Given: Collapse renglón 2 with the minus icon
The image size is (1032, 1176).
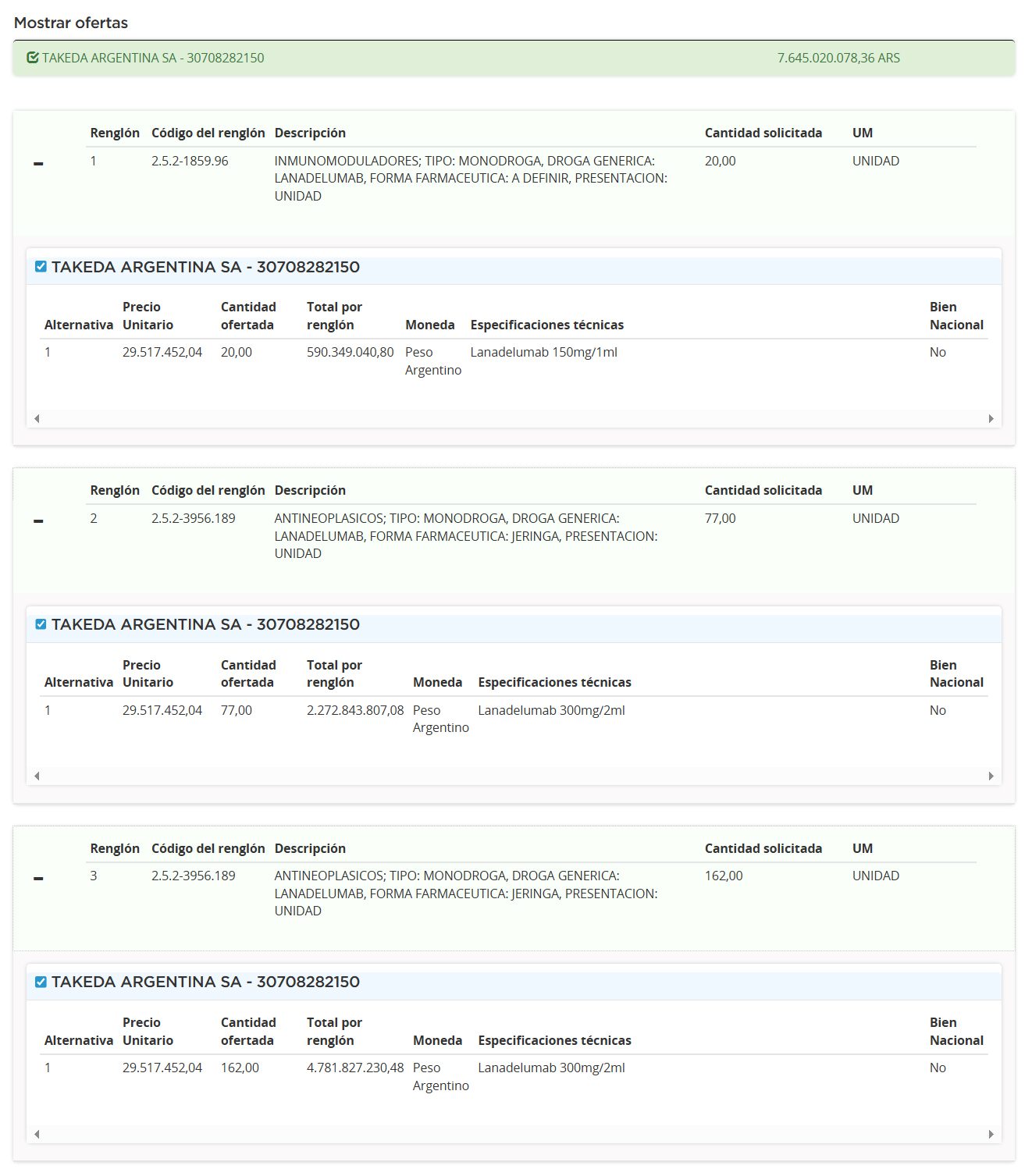Looking at the screenshot, I should click(x=38, y=521).
